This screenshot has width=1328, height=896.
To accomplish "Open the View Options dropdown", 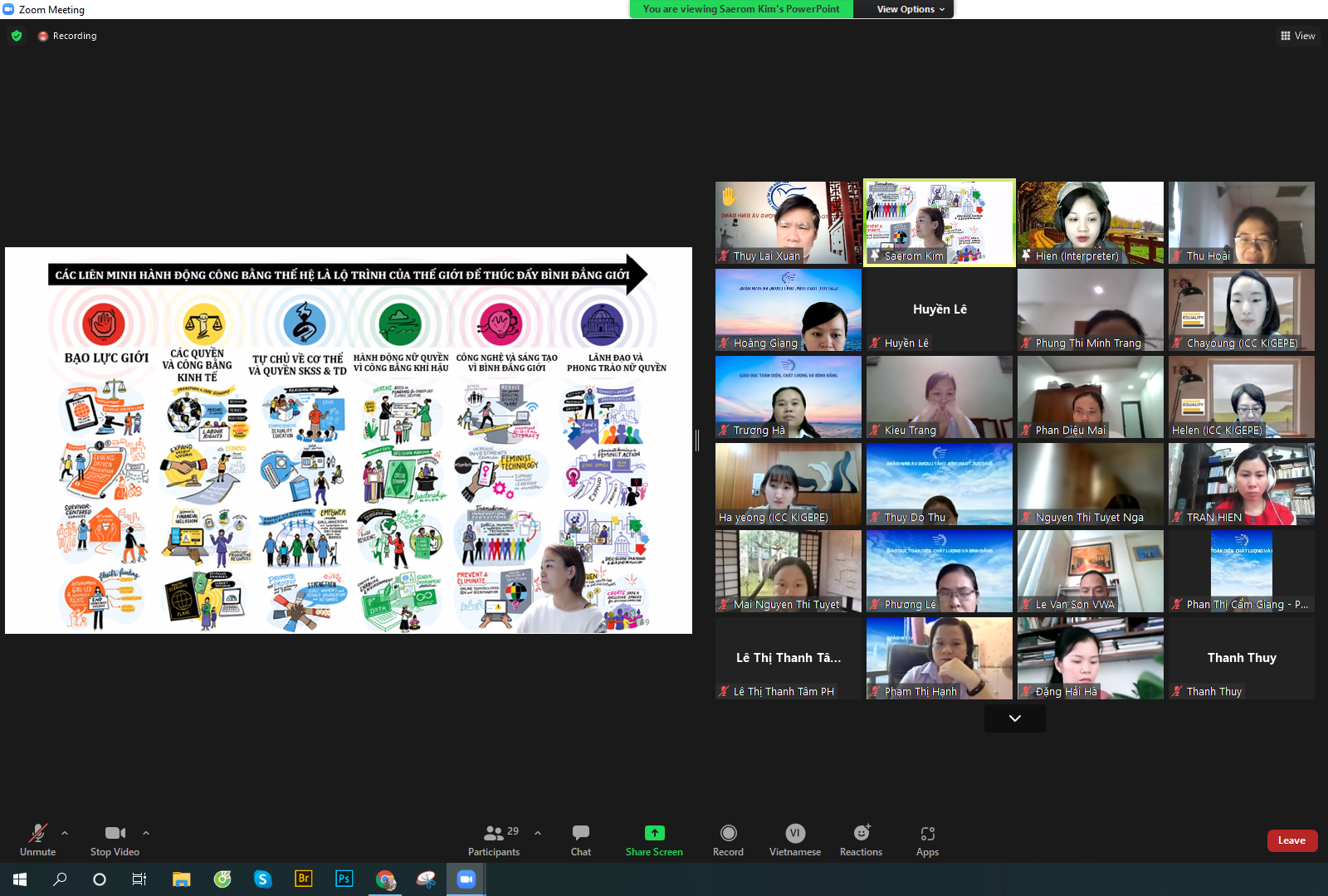I will [x=911, y=9].
